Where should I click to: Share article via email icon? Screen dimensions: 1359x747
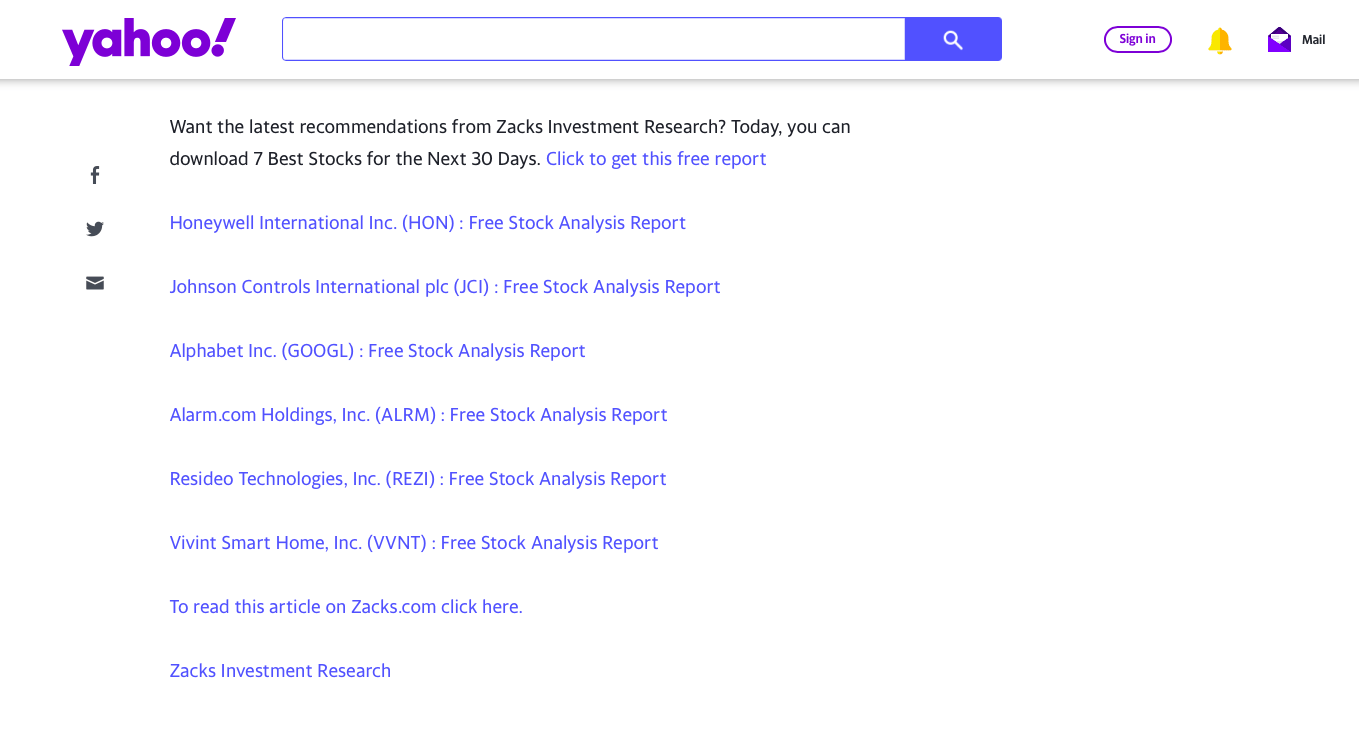(95, 283)
